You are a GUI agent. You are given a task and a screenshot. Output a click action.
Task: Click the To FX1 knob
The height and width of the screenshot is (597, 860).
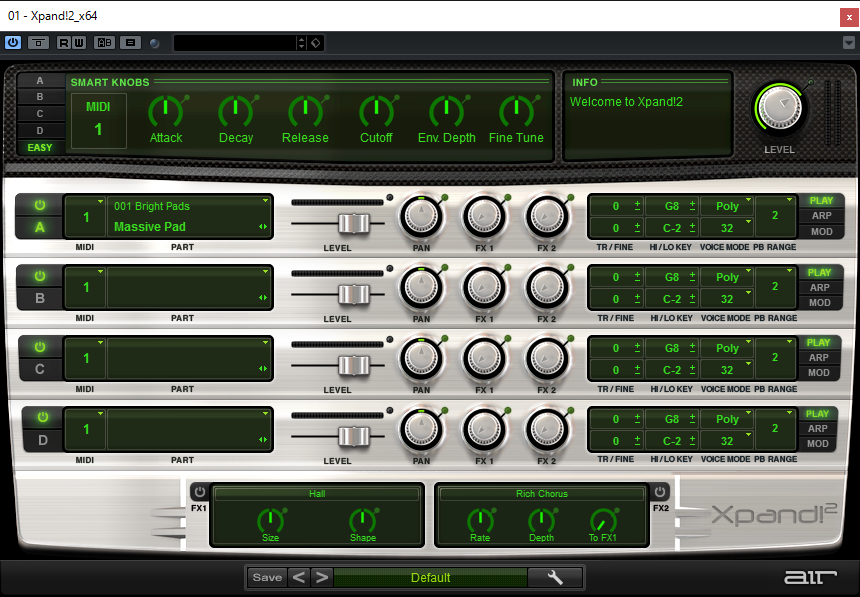coord(603,520)
